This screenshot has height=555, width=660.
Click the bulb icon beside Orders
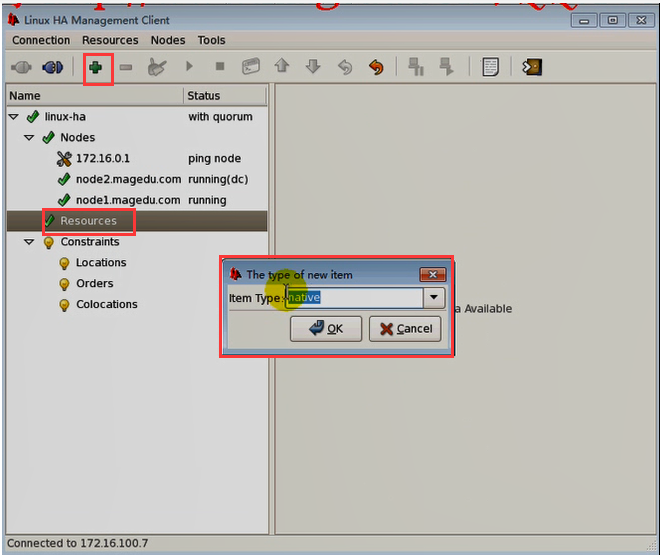[x=64, y=284]
